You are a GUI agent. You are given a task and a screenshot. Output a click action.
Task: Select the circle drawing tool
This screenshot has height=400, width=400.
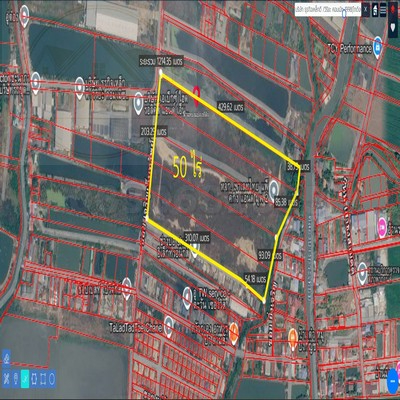tap(52, 379)
